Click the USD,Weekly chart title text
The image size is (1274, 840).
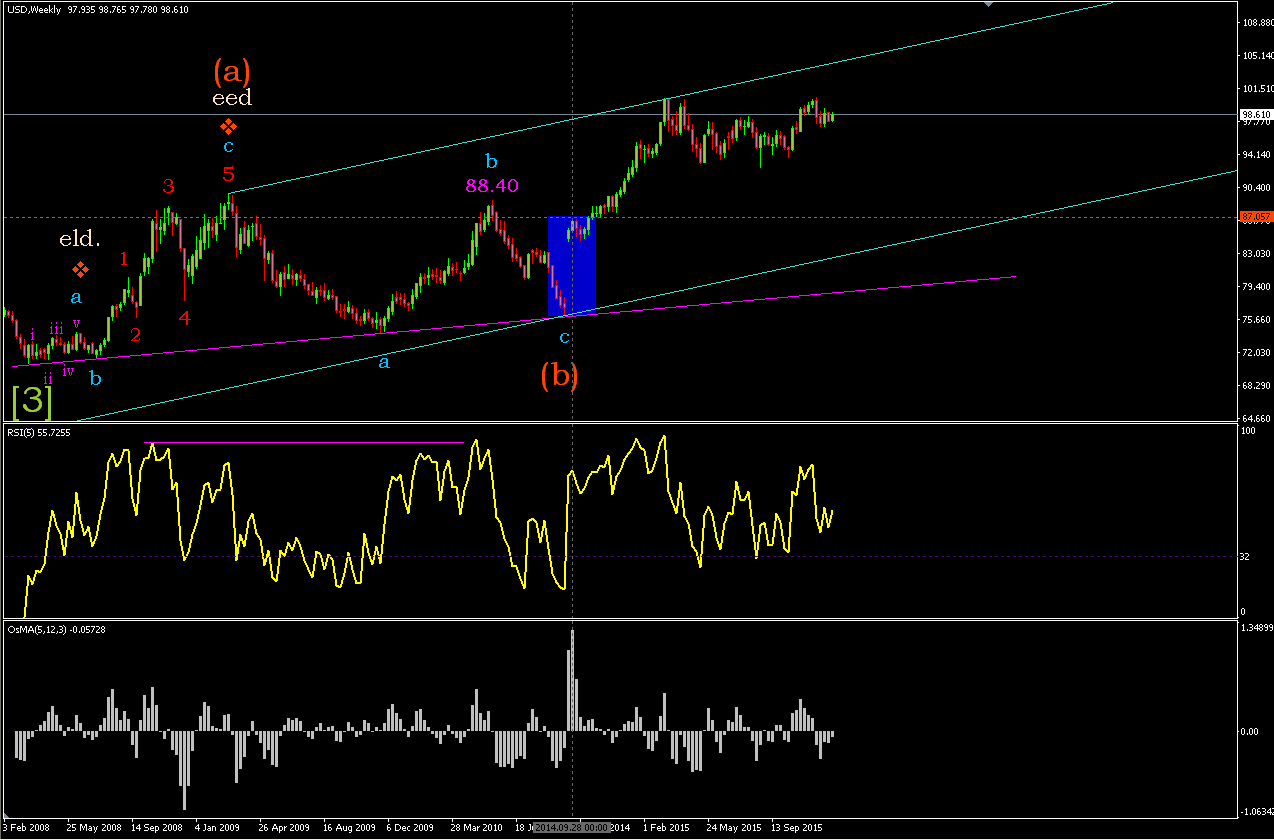(x=32, y=10)
